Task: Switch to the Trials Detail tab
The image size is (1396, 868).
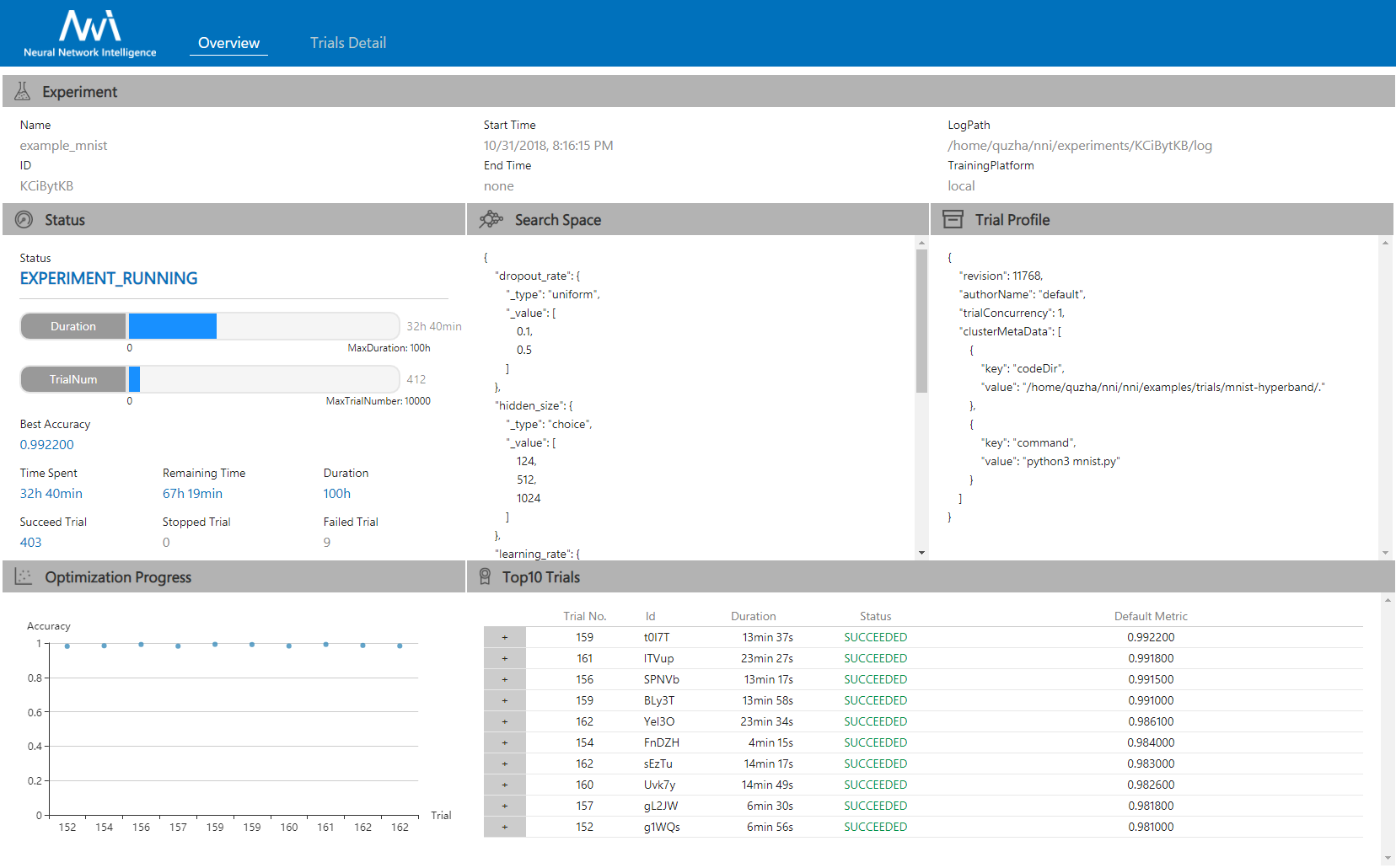Action: click(347, 42)
